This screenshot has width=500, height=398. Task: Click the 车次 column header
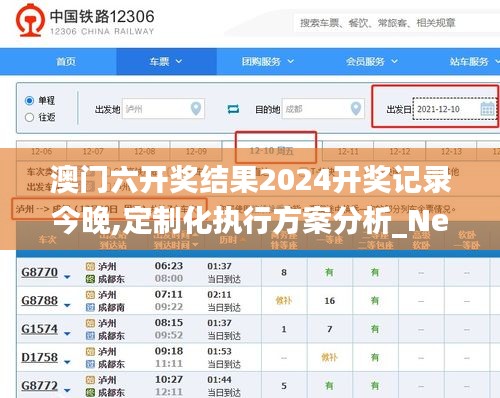[x=47, y=240]
